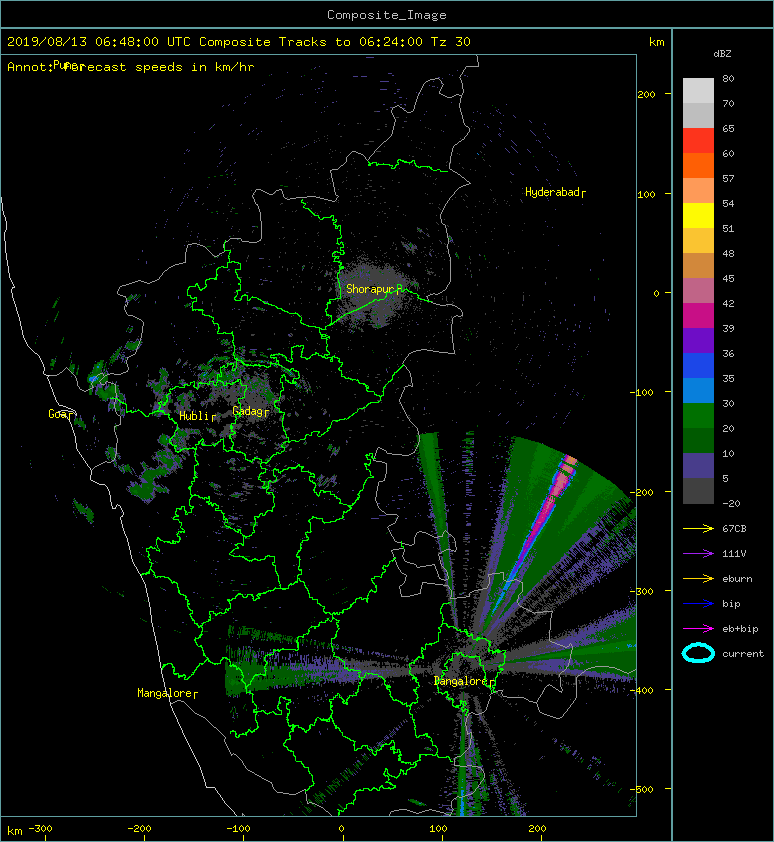Image resolution: width=774 pixels, height=842 pixels.
Task: Pick the dark gray swatch between -20 and 5
Action: 698,491
